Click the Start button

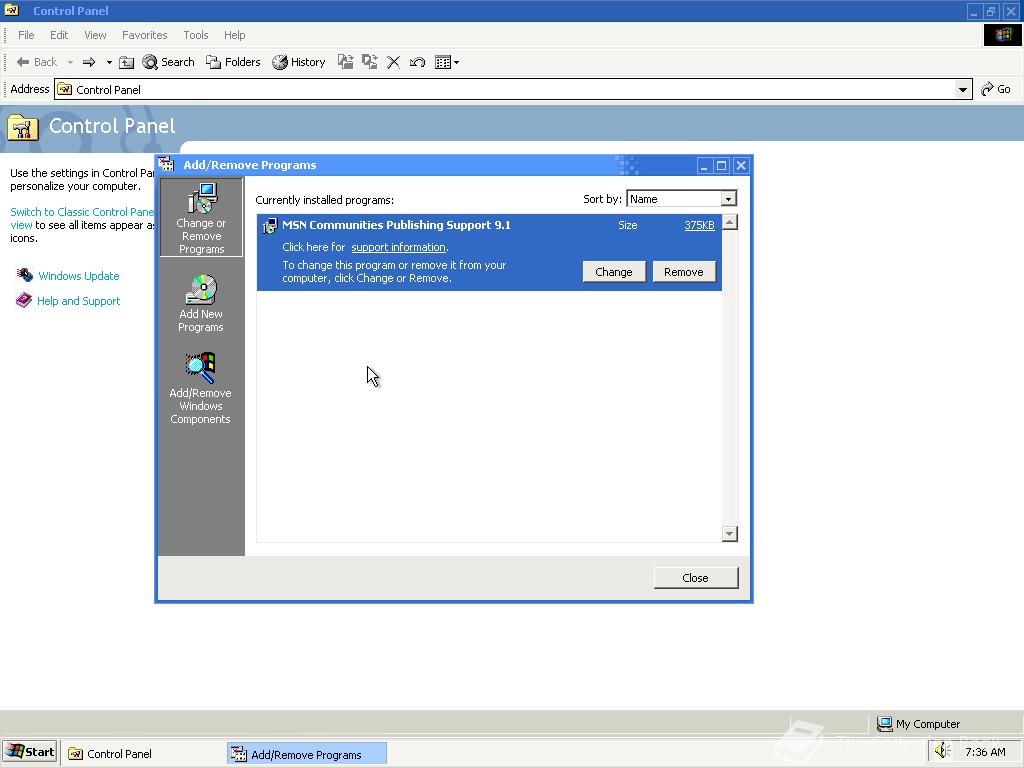[x=30, y=752]
